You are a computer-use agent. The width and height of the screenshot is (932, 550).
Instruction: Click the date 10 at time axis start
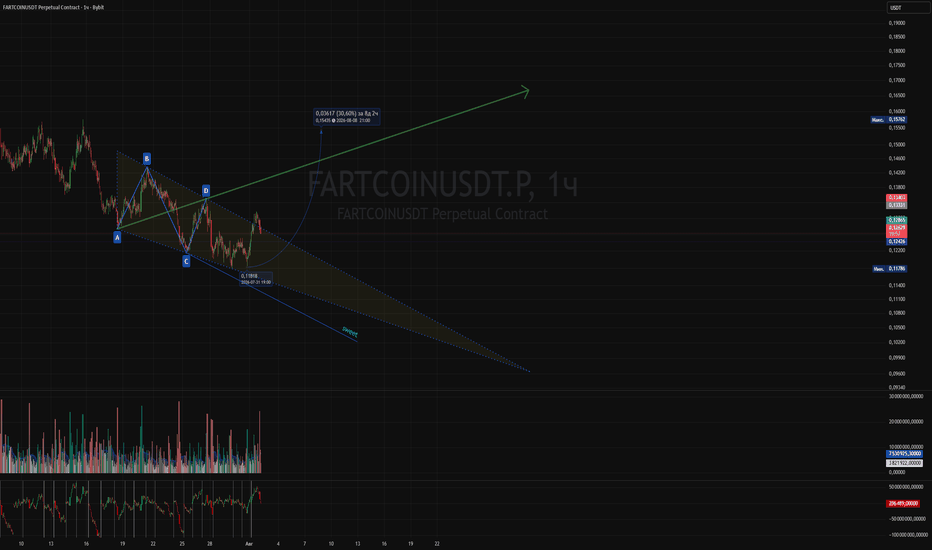pos(21,543)
